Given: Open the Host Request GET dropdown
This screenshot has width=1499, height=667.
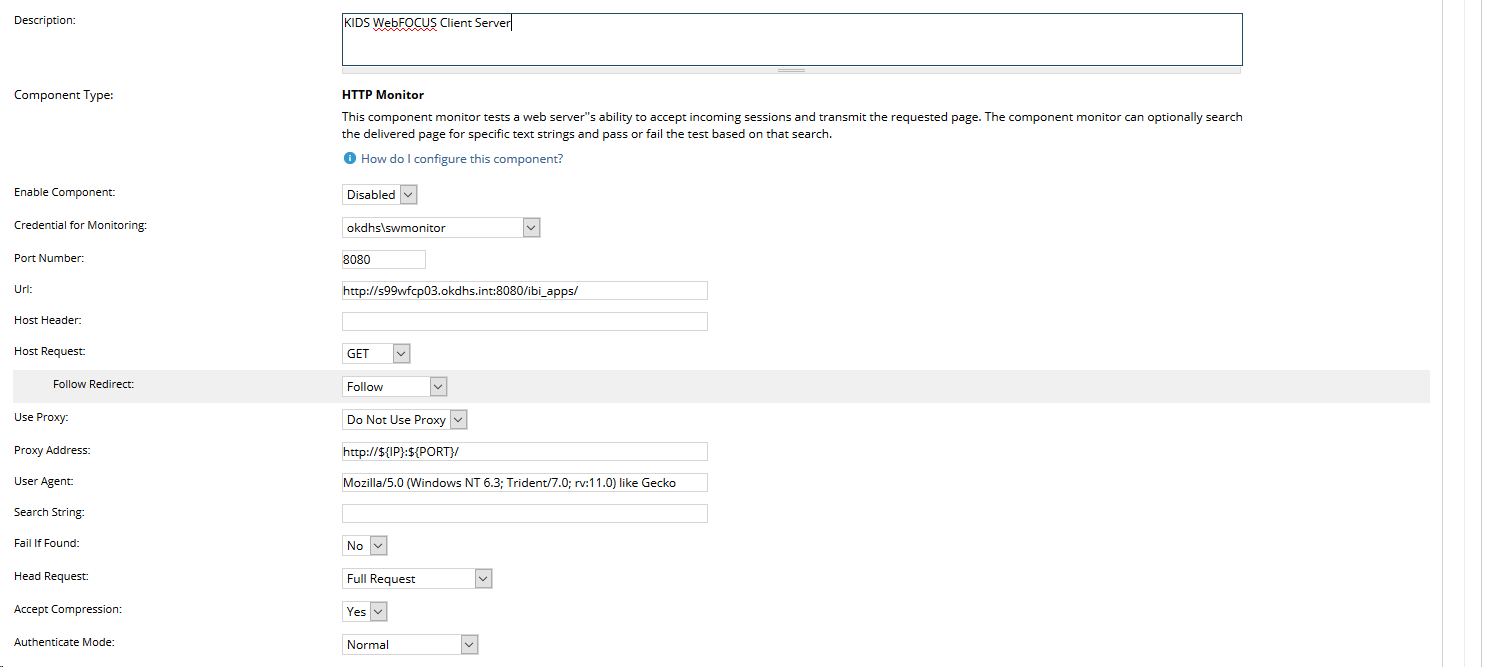Looking at the screenshot, I should [x=376, y=353].
